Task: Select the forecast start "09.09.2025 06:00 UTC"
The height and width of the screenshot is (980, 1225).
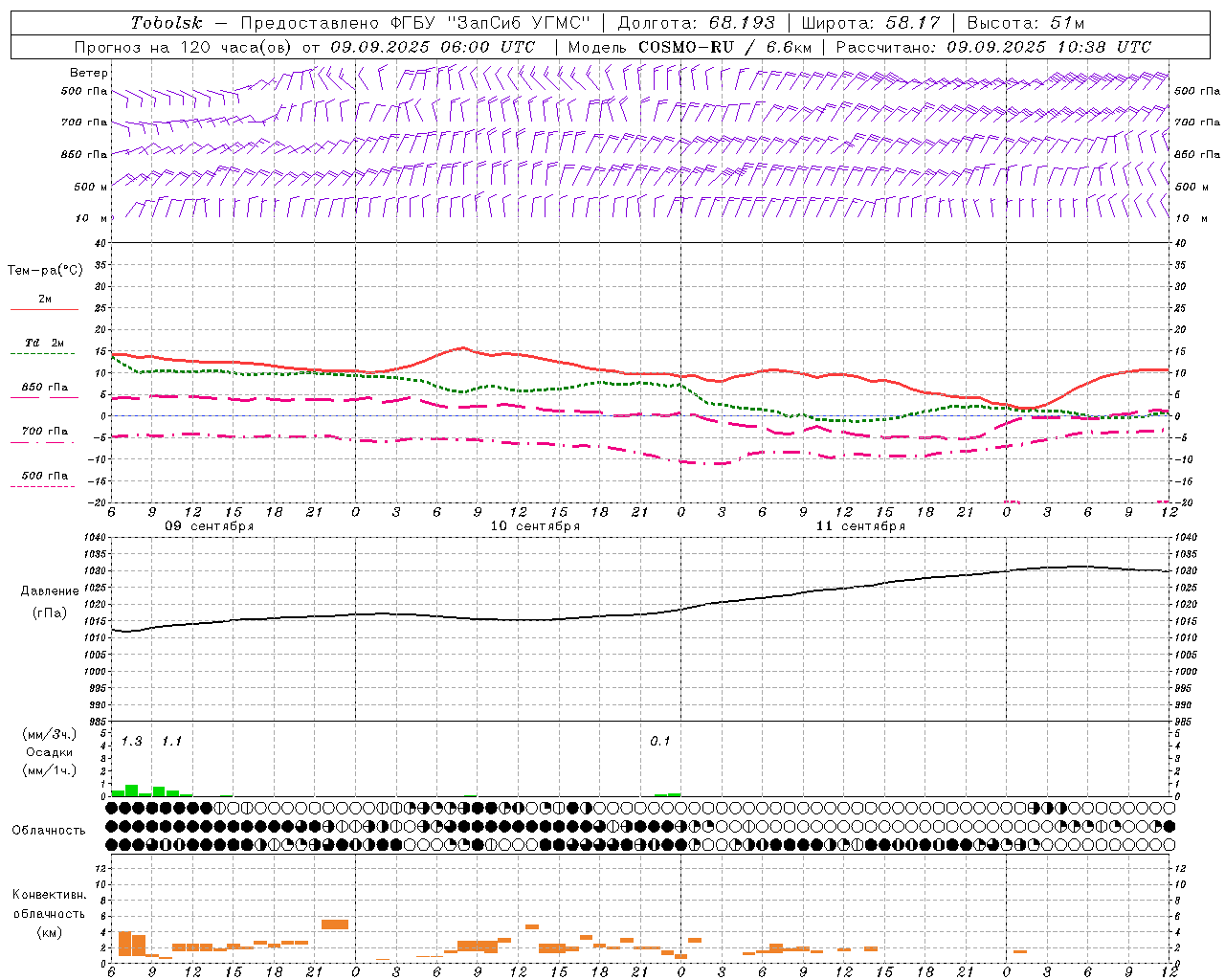Action: point(433,47)
